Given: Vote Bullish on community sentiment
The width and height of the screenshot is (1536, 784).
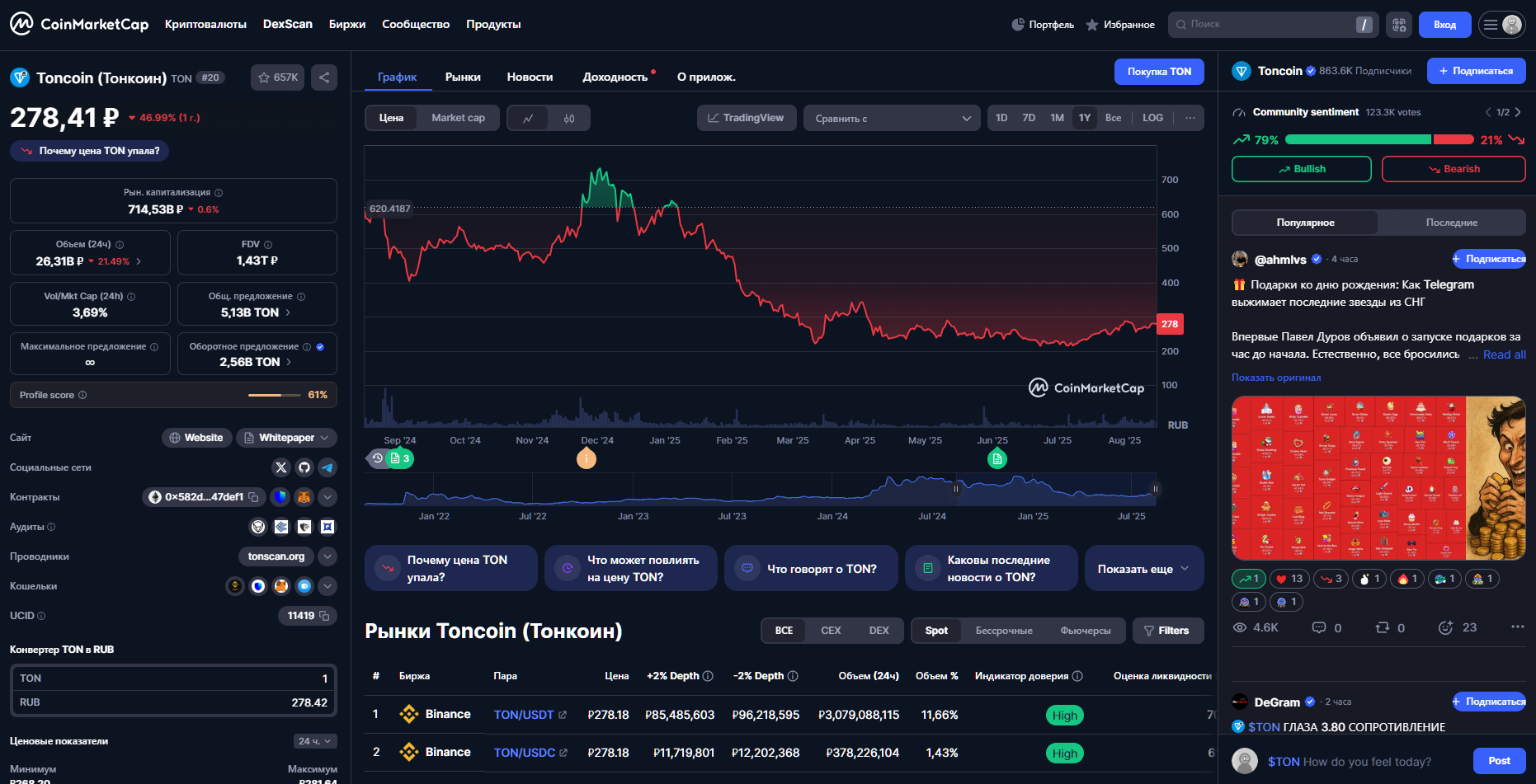Looking at the screenshot, I should (x=1301, y=169).
